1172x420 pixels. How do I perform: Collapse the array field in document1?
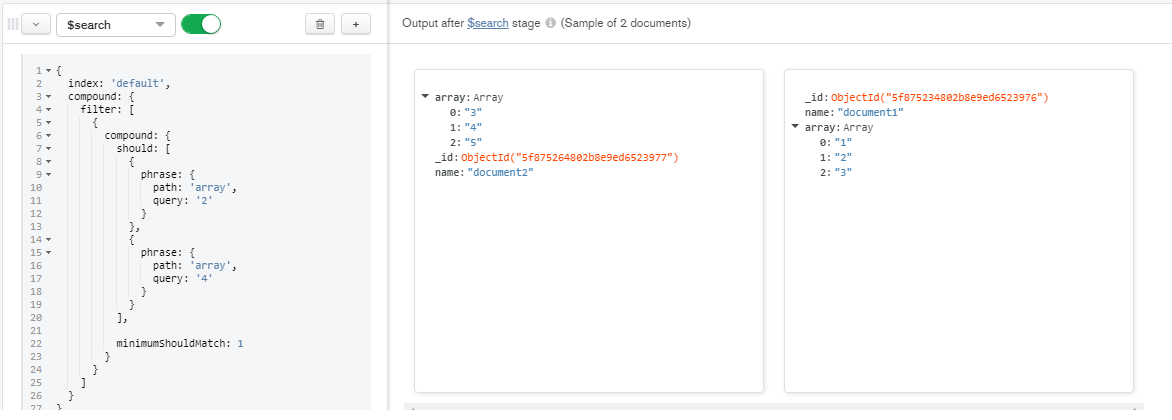click(x=796, y=127)
